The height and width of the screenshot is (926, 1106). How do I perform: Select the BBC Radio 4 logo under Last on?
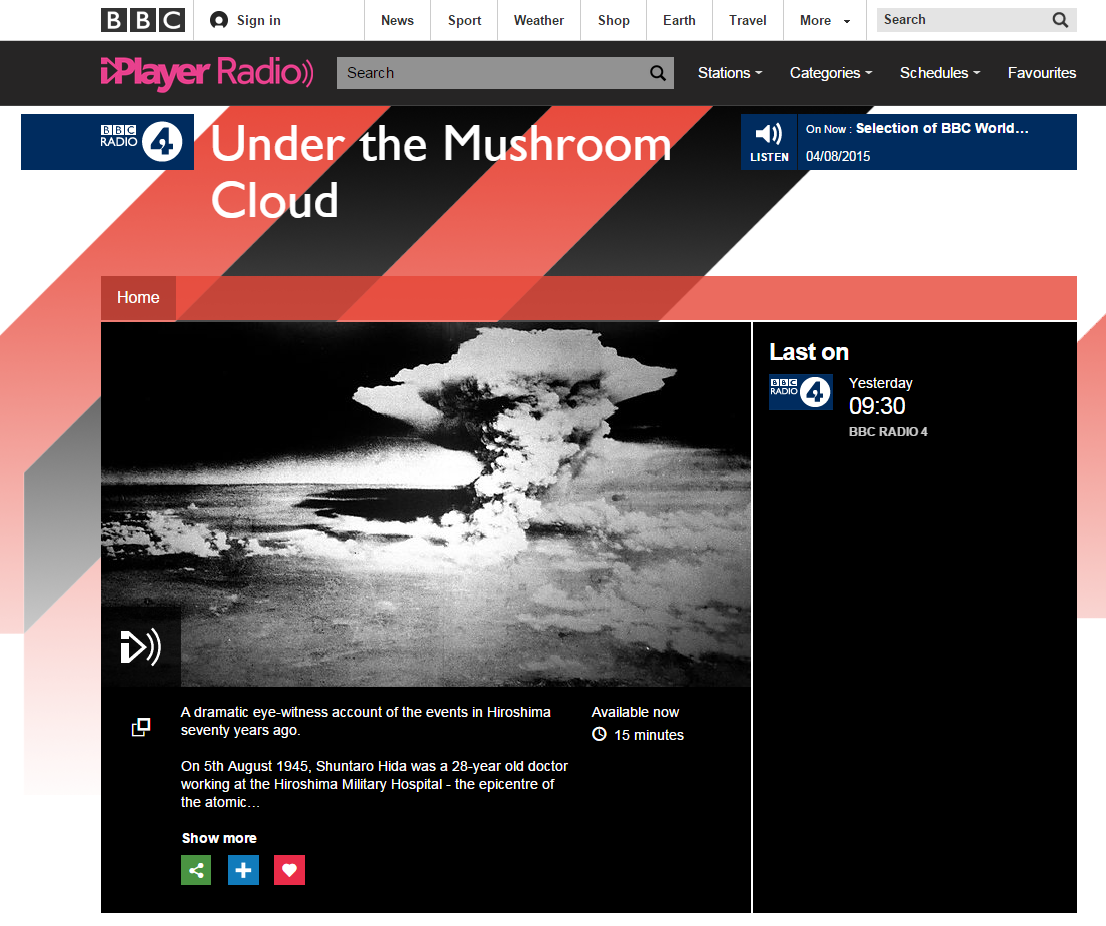click(800, 392)
